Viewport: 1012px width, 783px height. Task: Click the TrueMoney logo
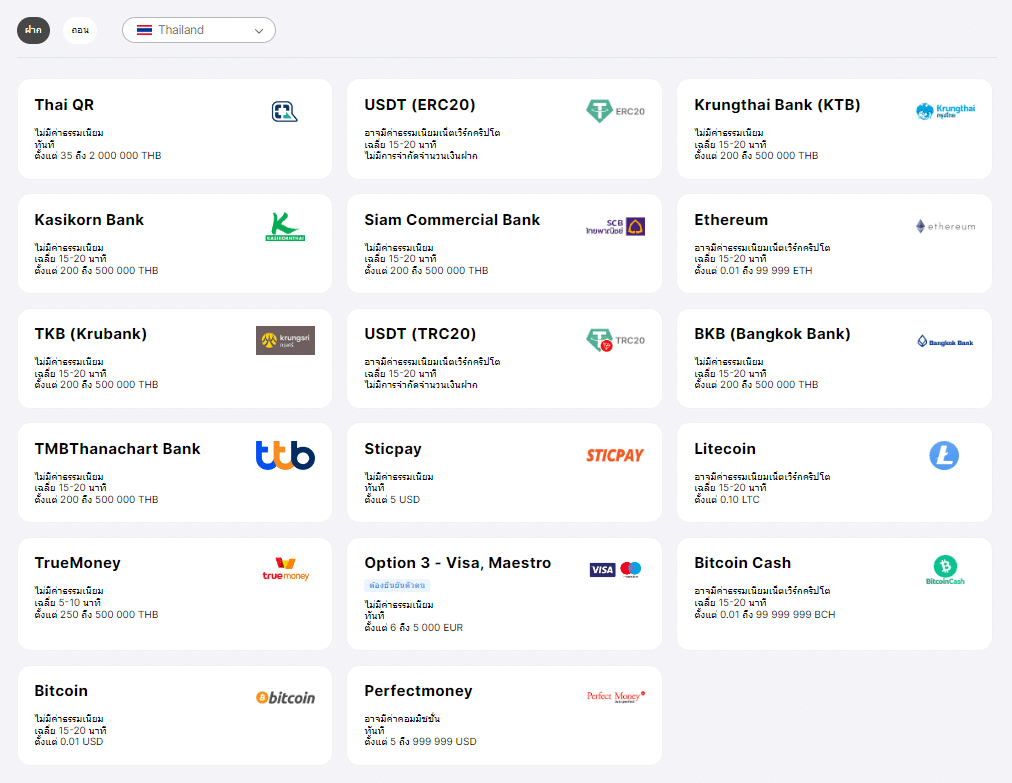[x=286, y=569]
